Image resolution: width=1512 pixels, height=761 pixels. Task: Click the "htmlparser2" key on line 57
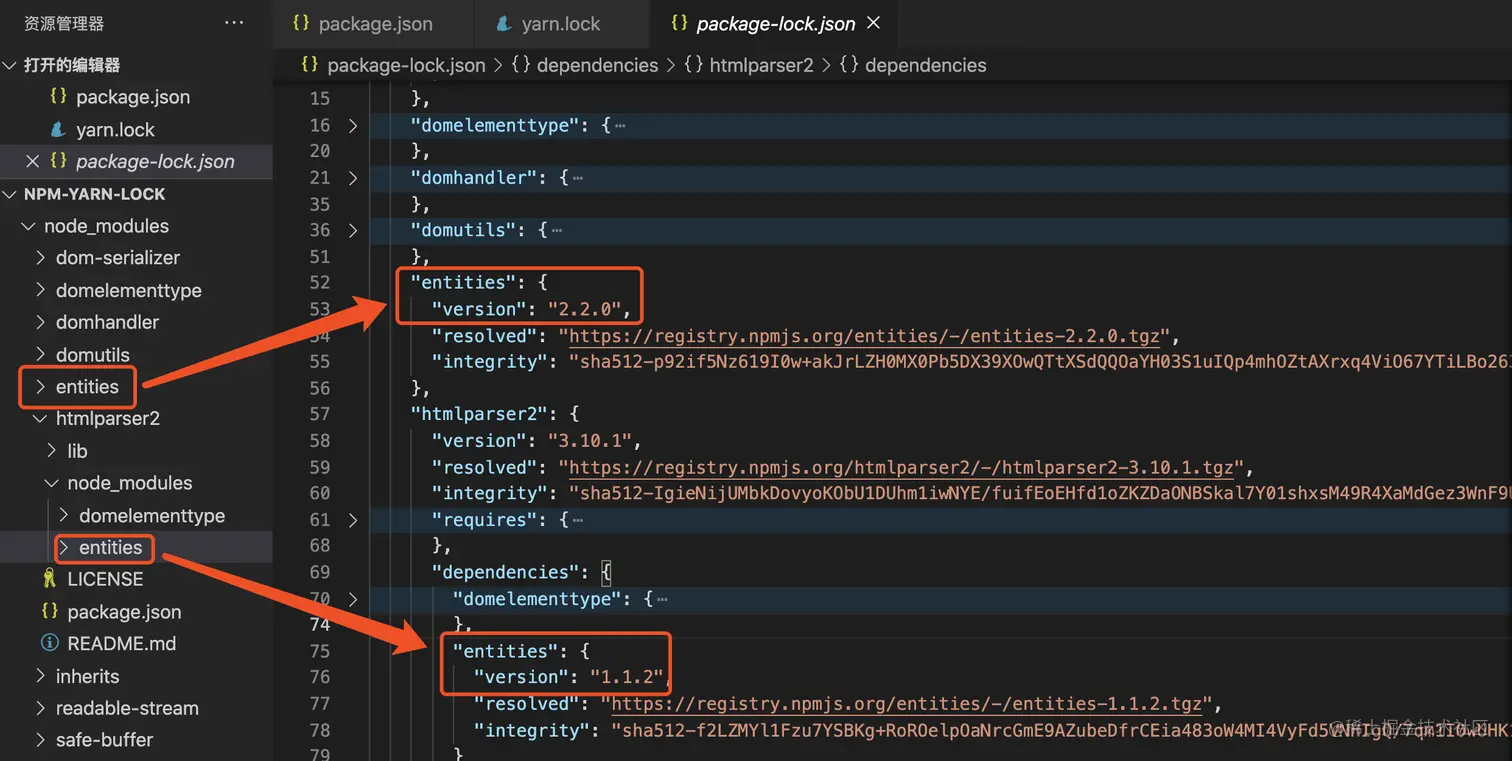tap(480, 414)
